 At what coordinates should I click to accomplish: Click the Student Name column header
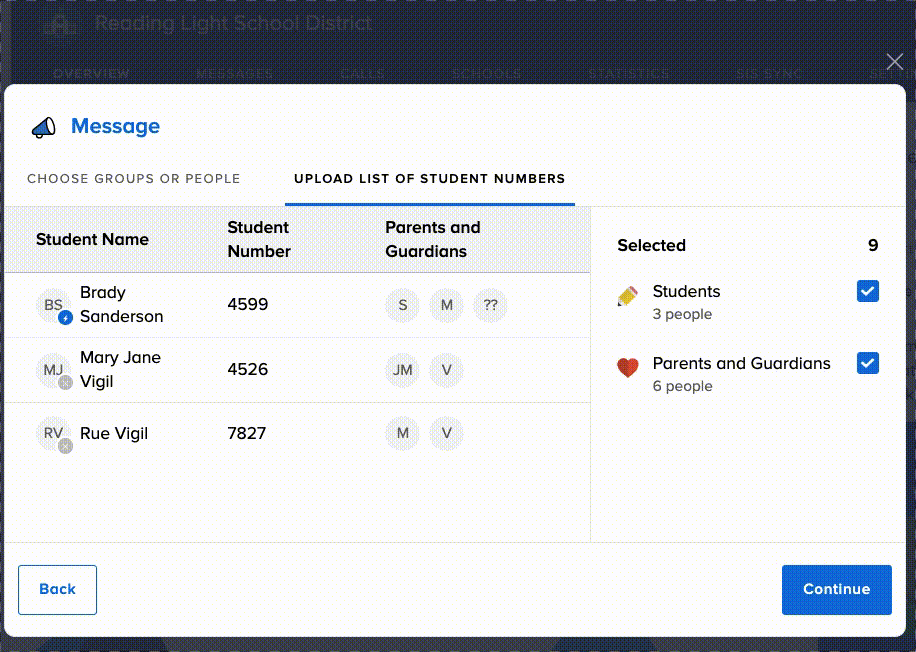[x=92, y=239]
